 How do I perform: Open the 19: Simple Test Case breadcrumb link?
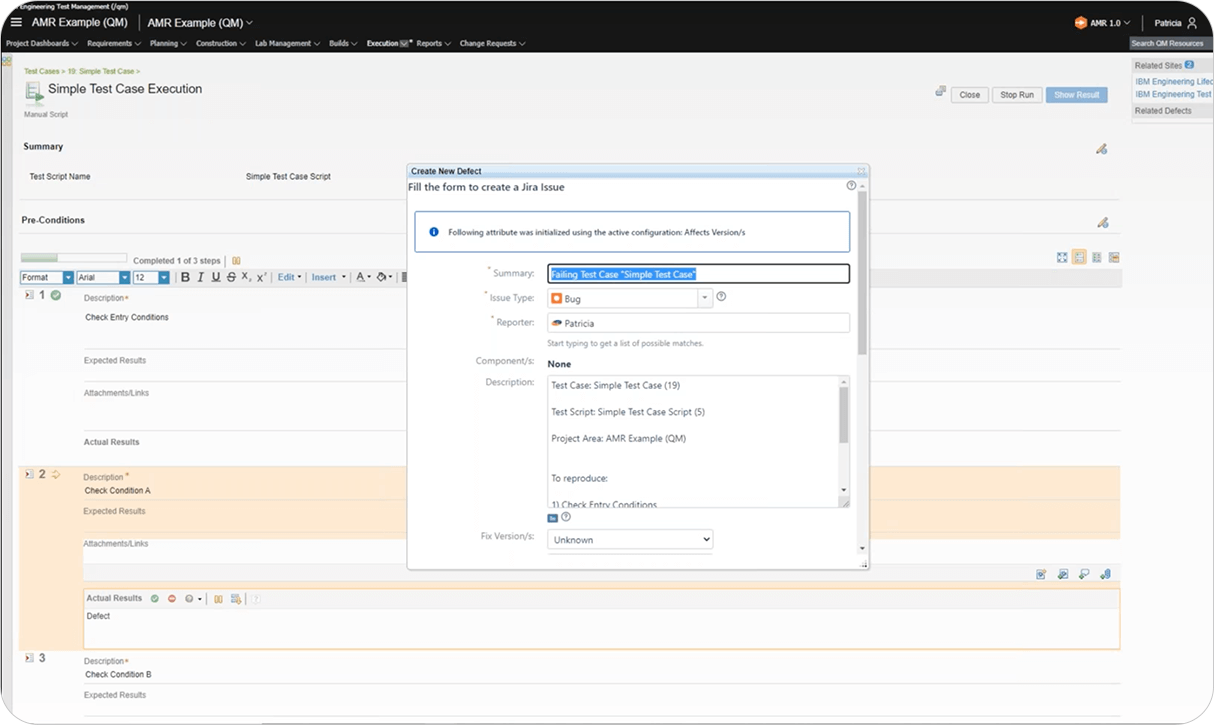(101, 72)
